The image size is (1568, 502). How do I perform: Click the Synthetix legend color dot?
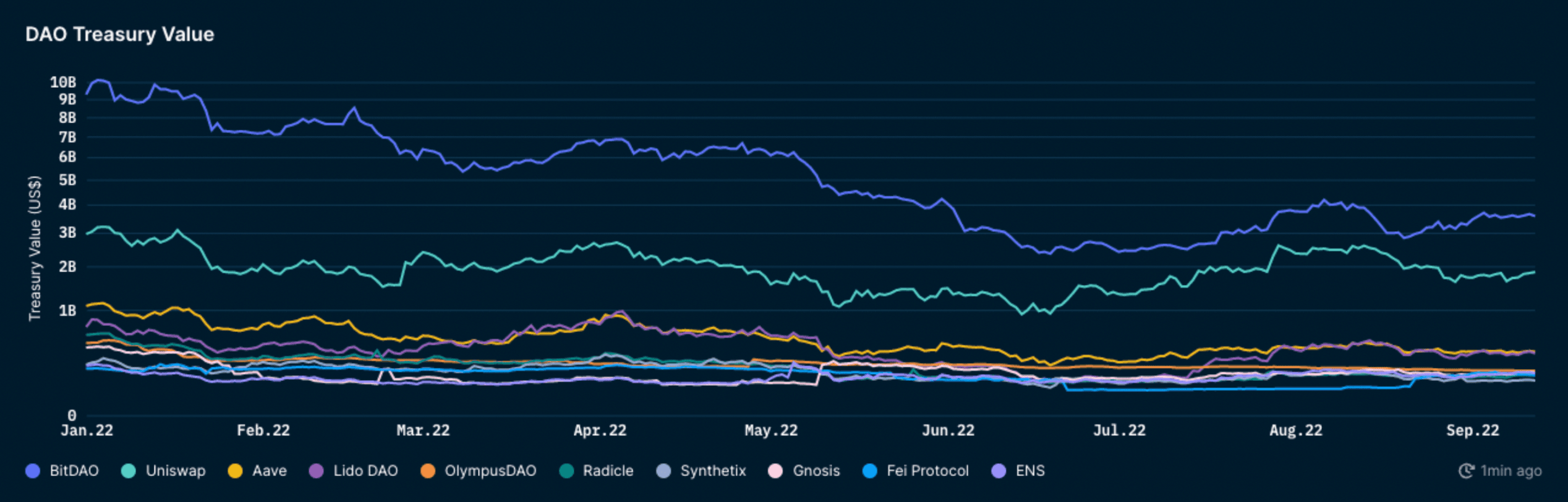pyautogui.click(x=663, y=471)
